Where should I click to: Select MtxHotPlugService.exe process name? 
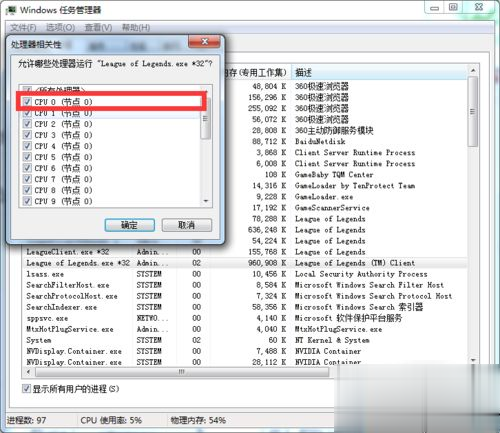70,329
